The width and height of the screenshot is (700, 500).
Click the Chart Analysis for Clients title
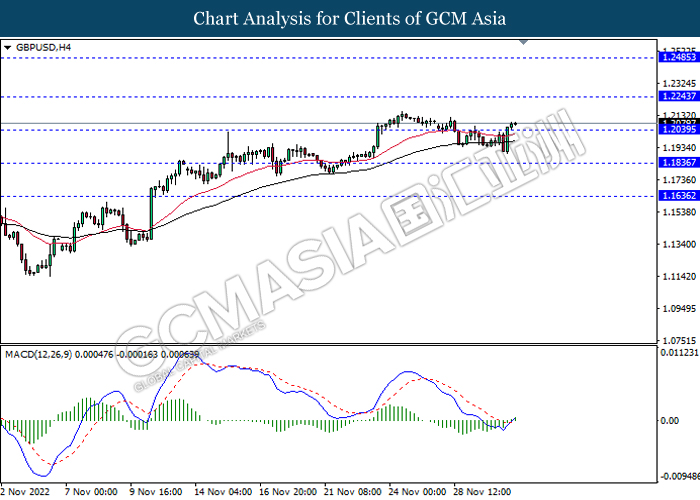pyautogui.click(x=350, y=18)
